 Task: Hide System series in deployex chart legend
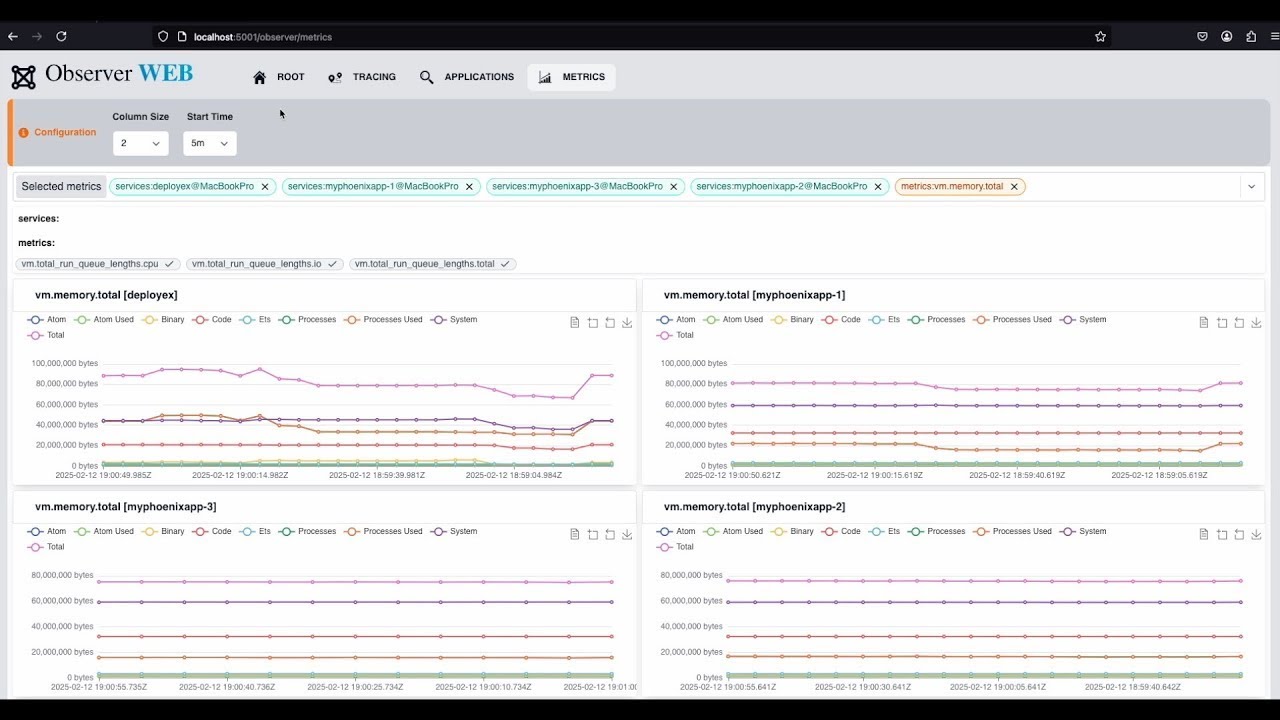454,320
